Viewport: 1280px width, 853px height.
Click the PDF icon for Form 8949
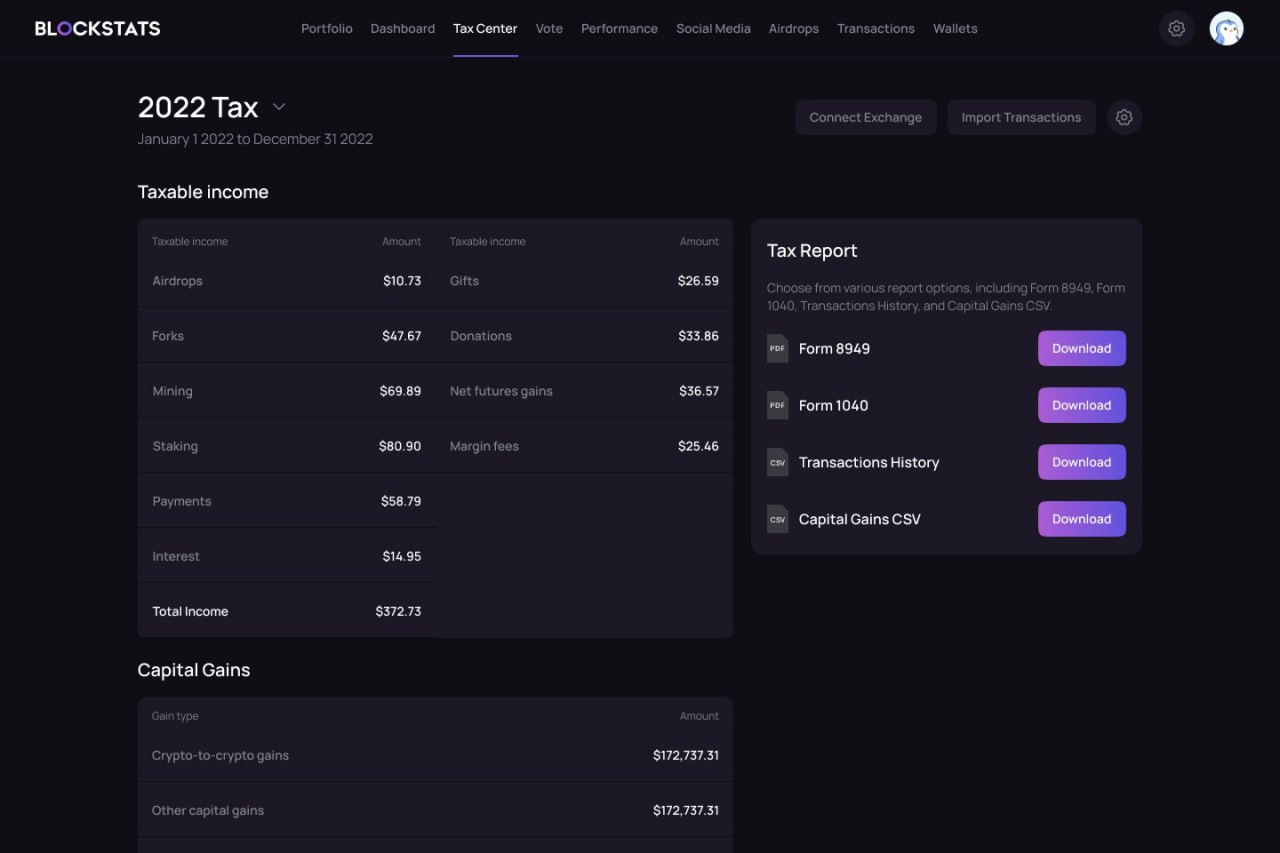(x=777, y=348)
